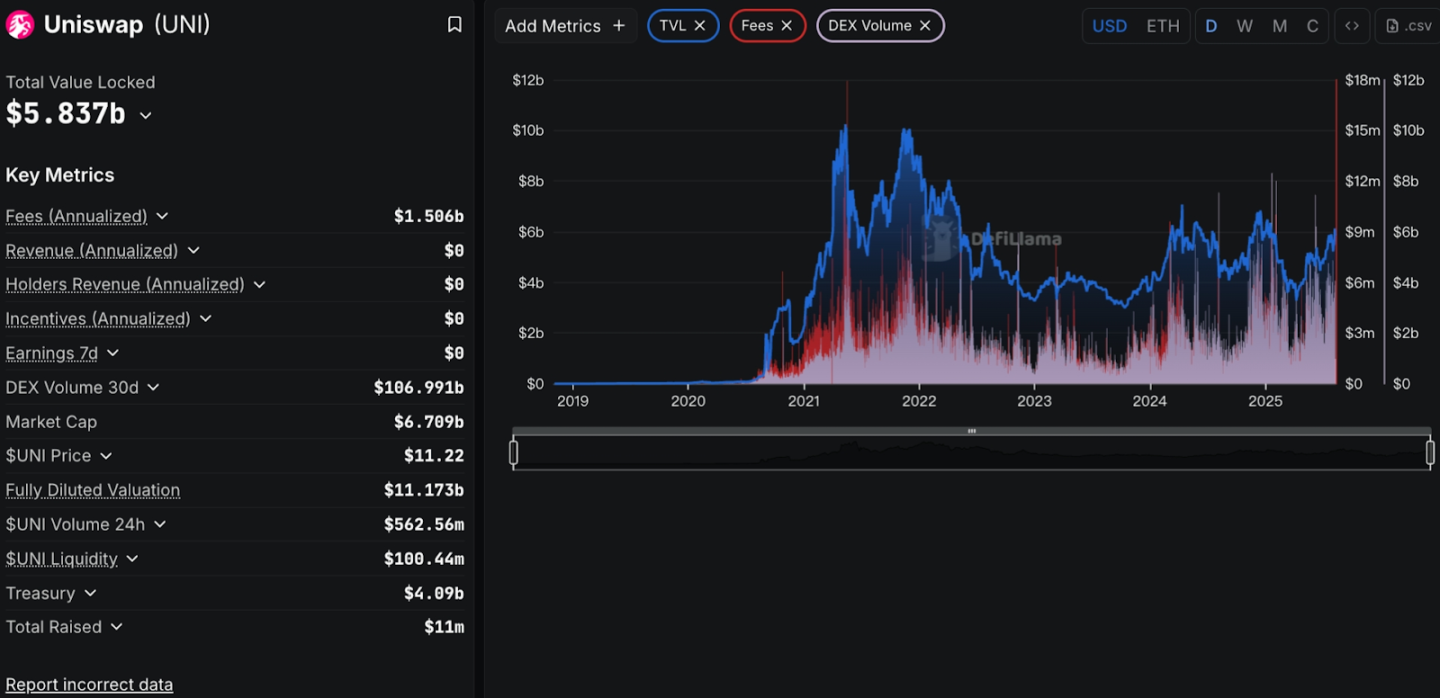Download chart data as .csv
The height and width of the screenshot is (698, 1440).
(x=1406, y=26)
